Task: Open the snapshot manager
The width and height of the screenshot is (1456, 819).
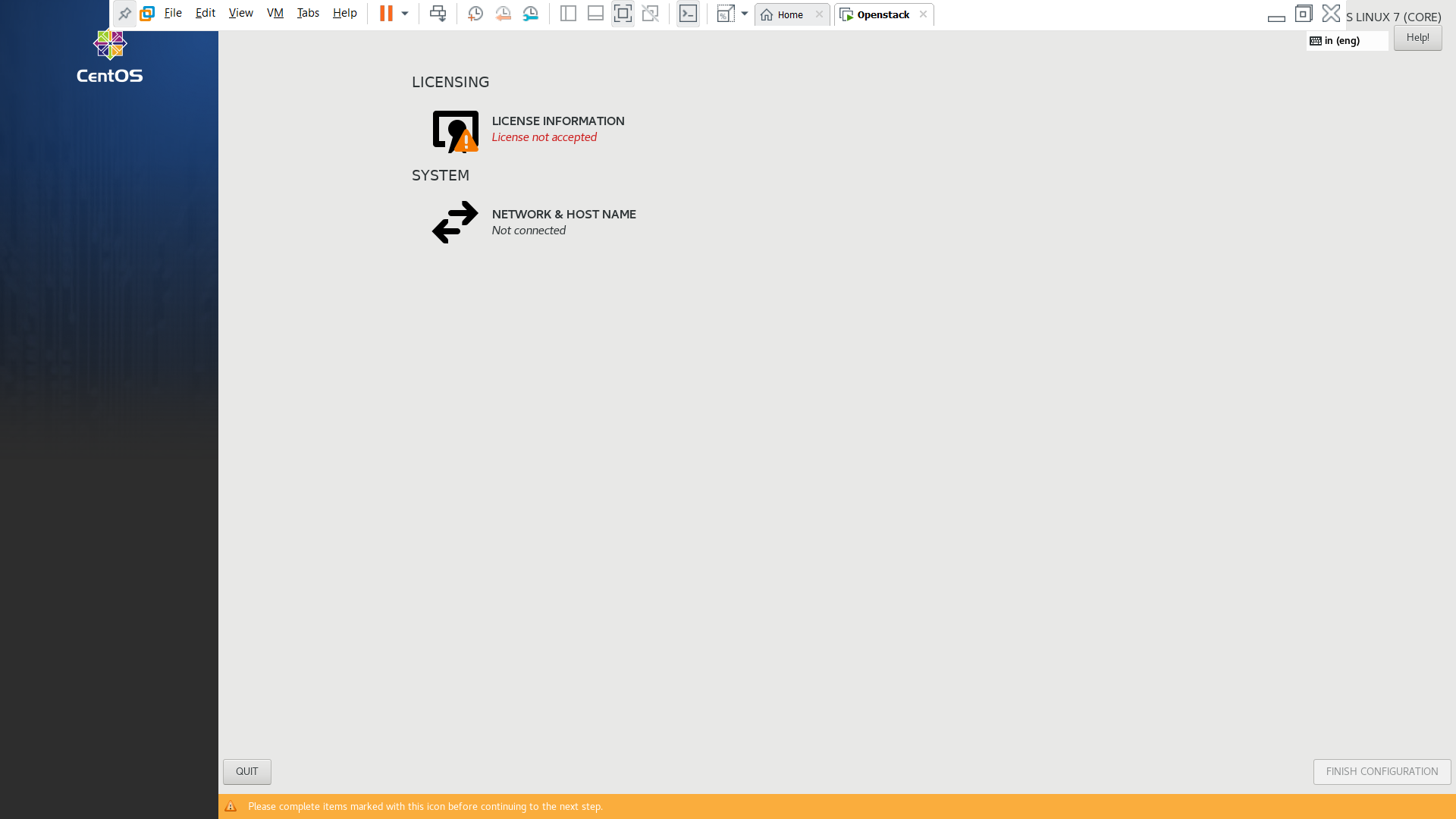Action: (x=531, y=14)
